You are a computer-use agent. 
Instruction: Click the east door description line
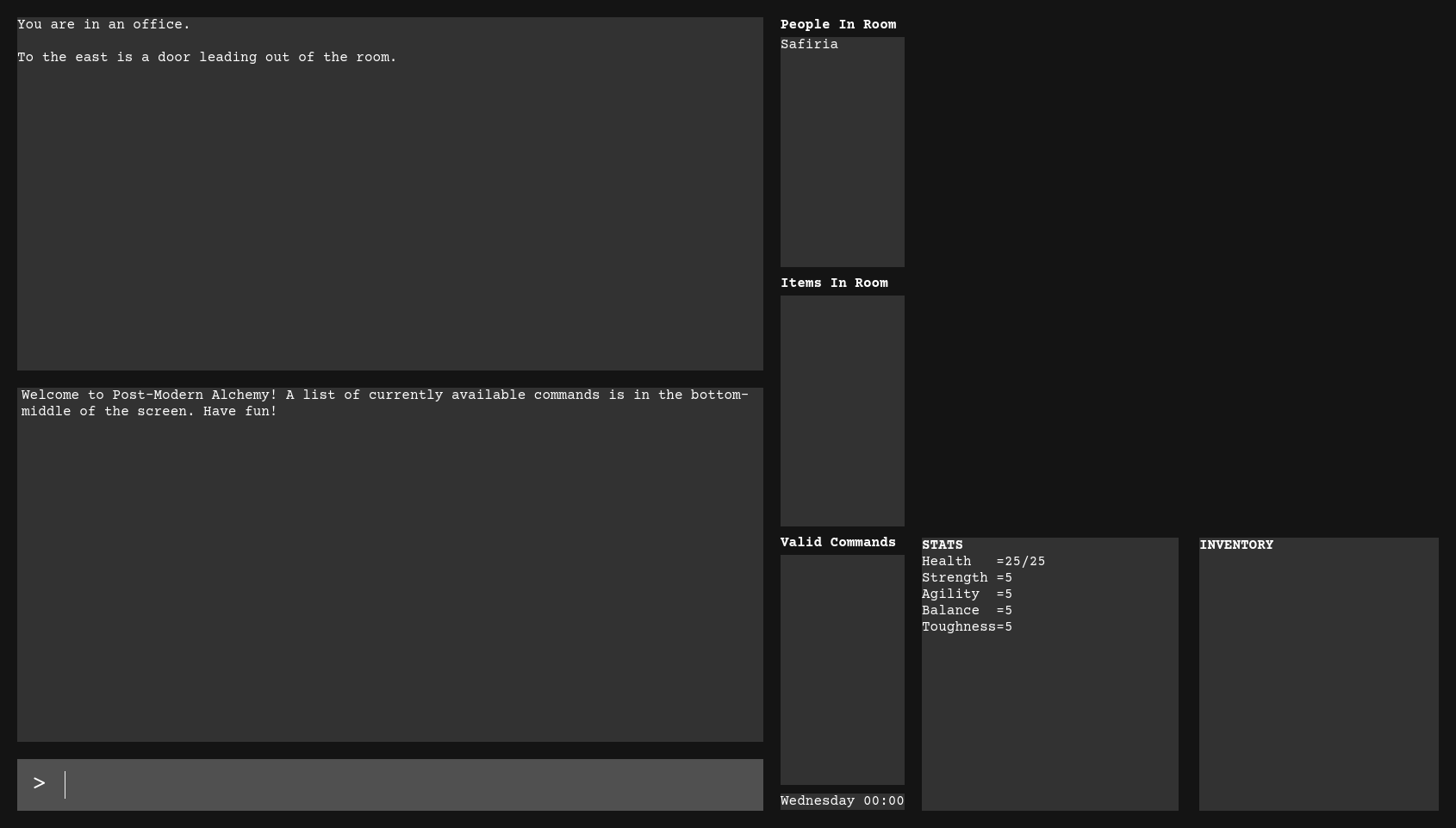pos(207,58)
